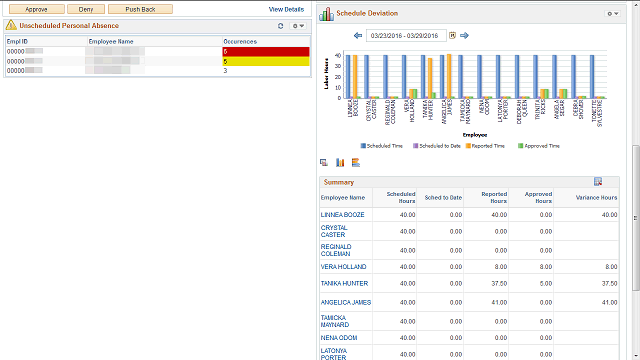Image resolution: width=640 pixels, height=360 pixels.
Task: Go to next week with right arrow
Action: click(x=464, y=36)
